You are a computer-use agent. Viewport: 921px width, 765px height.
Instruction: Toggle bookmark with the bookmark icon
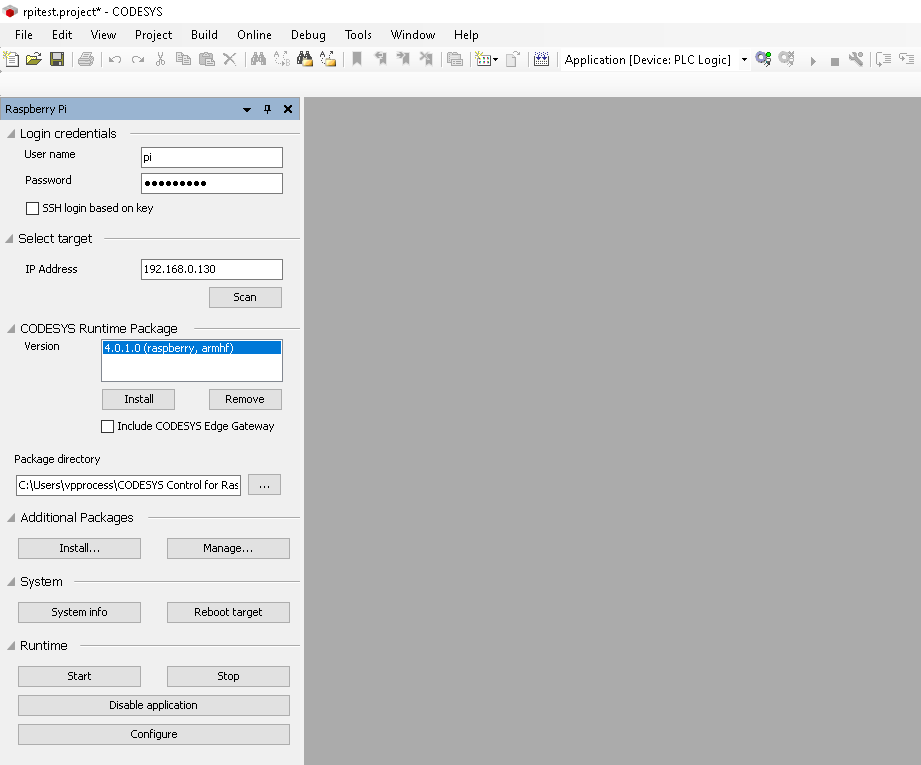pos(357,59)
